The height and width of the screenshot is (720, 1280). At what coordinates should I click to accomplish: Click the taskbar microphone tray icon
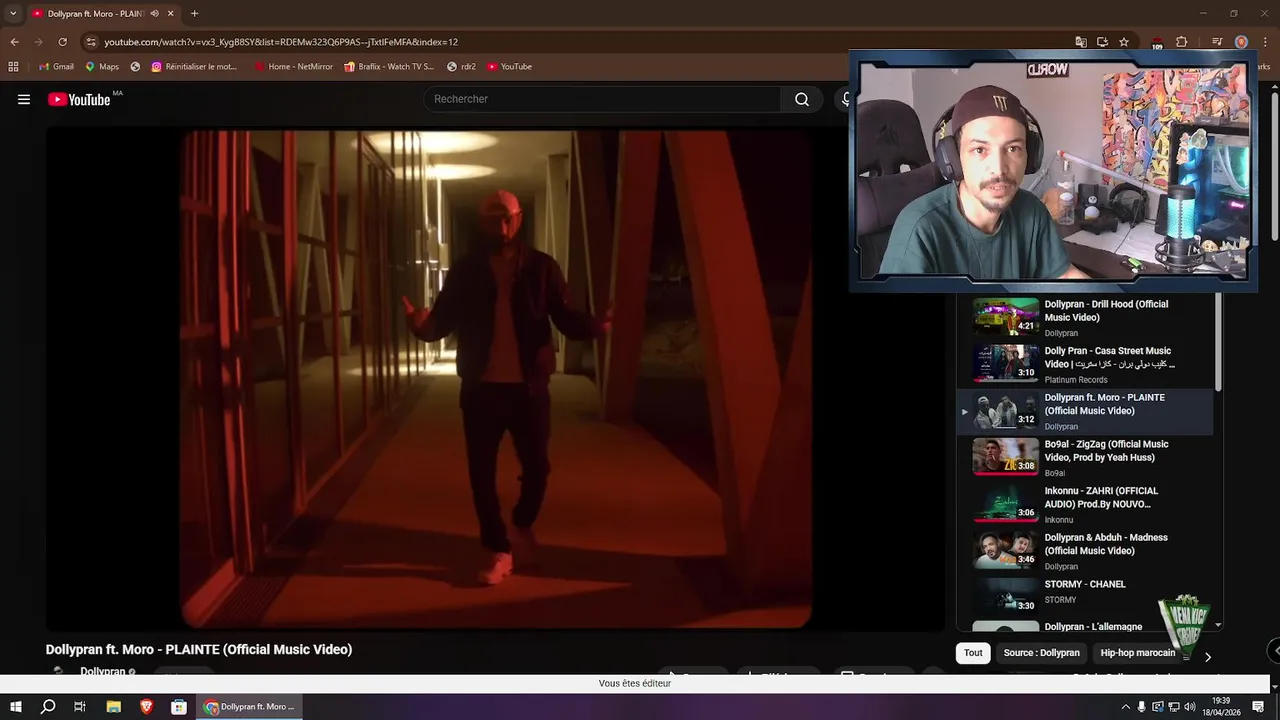click(x=1141, y=707)
